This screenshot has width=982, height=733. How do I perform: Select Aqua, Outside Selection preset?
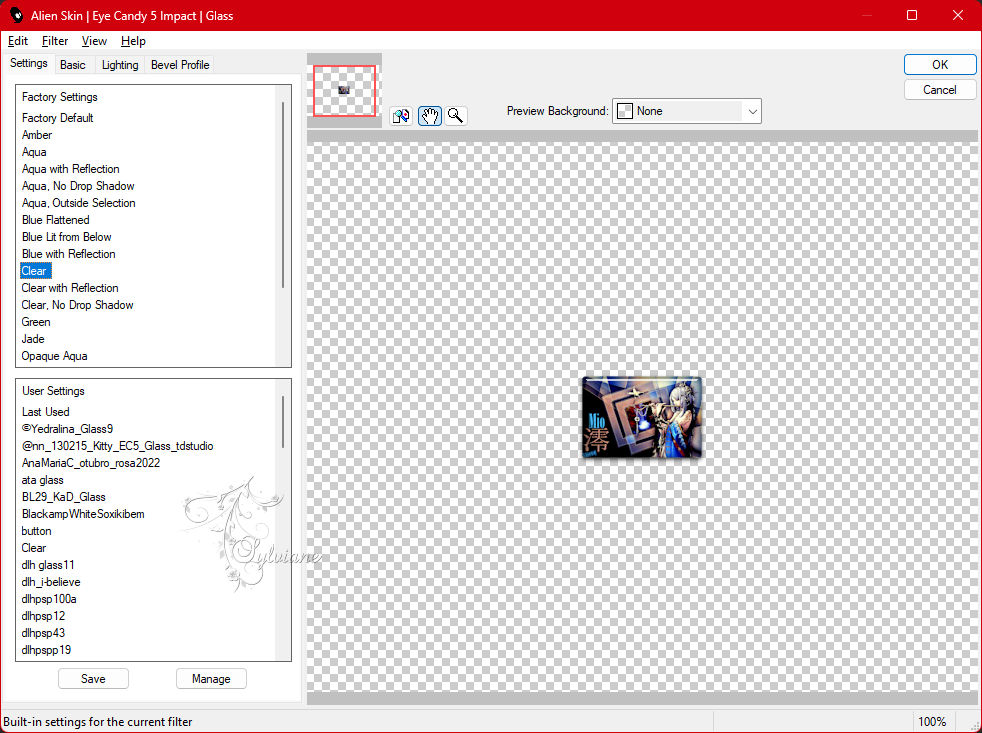(x=78, y=202)
